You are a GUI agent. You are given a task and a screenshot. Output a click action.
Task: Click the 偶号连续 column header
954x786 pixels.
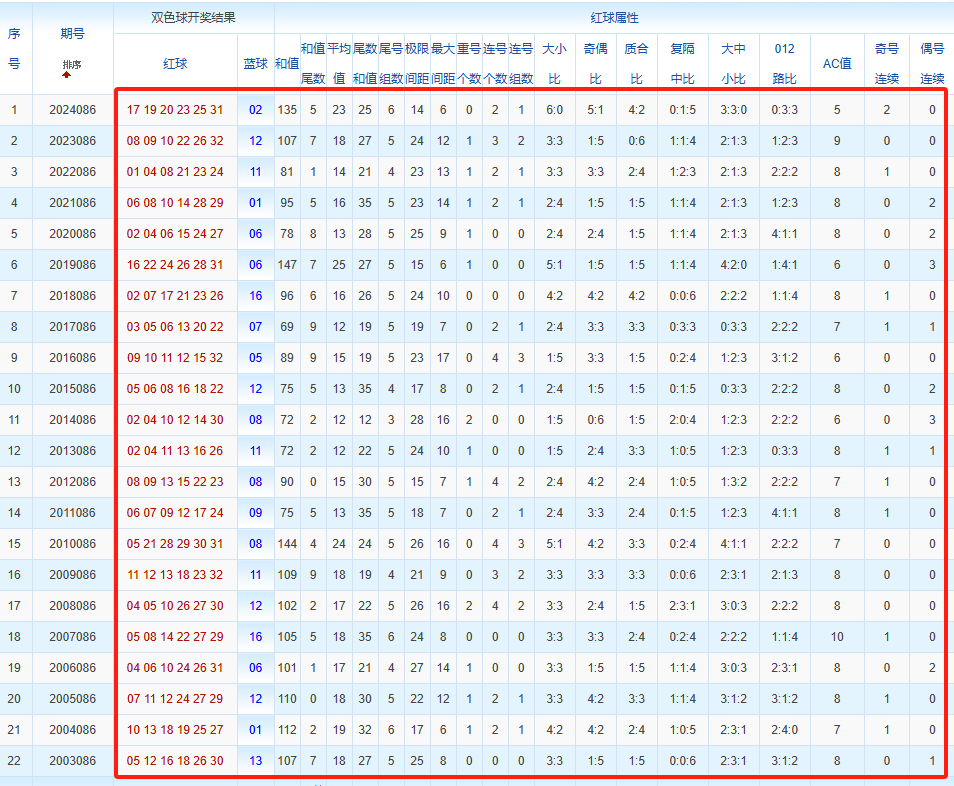click(932, 64)
